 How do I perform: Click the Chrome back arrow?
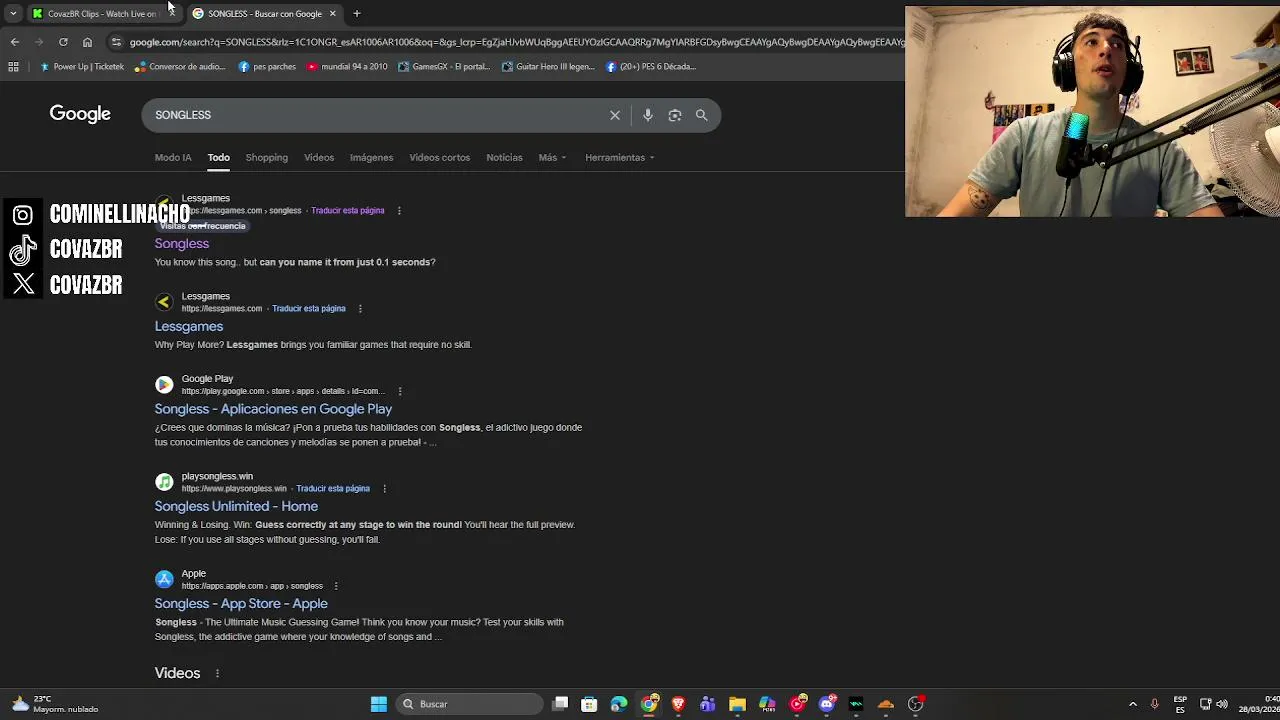tap(14, 42)
